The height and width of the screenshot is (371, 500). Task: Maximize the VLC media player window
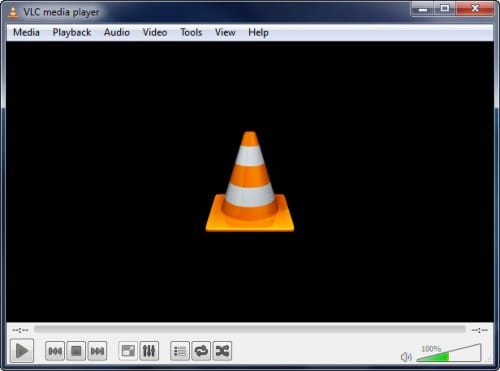445,9
